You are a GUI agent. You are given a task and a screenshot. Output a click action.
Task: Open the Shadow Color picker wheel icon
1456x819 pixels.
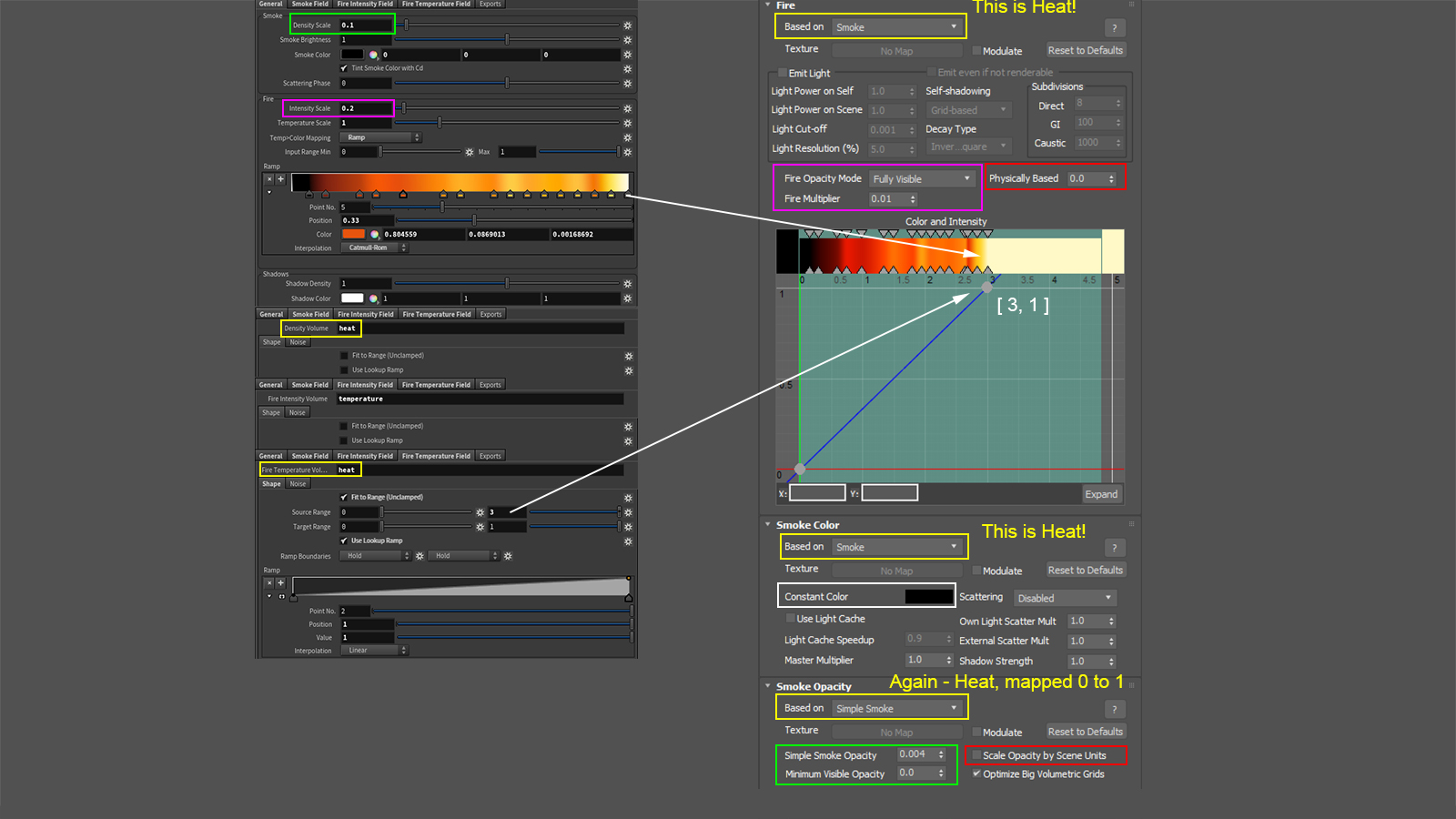coord(373,298)
